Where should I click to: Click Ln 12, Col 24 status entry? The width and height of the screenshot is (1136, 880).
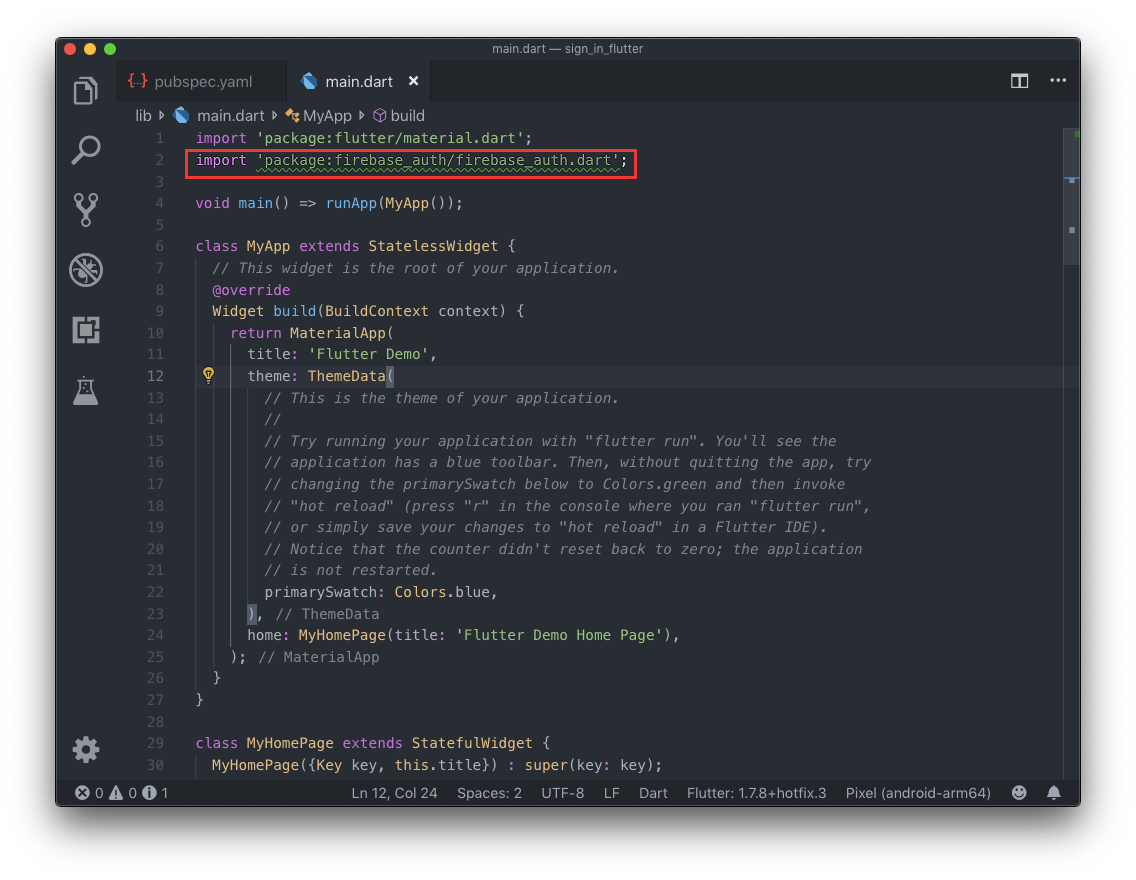394,793
